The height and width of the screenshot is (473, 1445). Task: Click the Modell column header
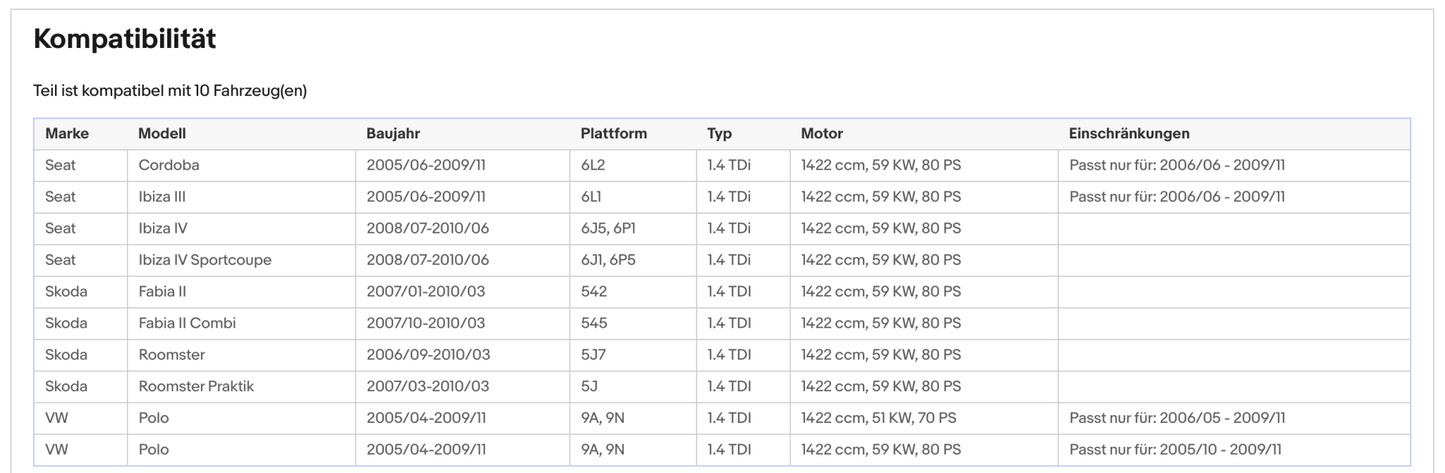[x=162, y=134]
